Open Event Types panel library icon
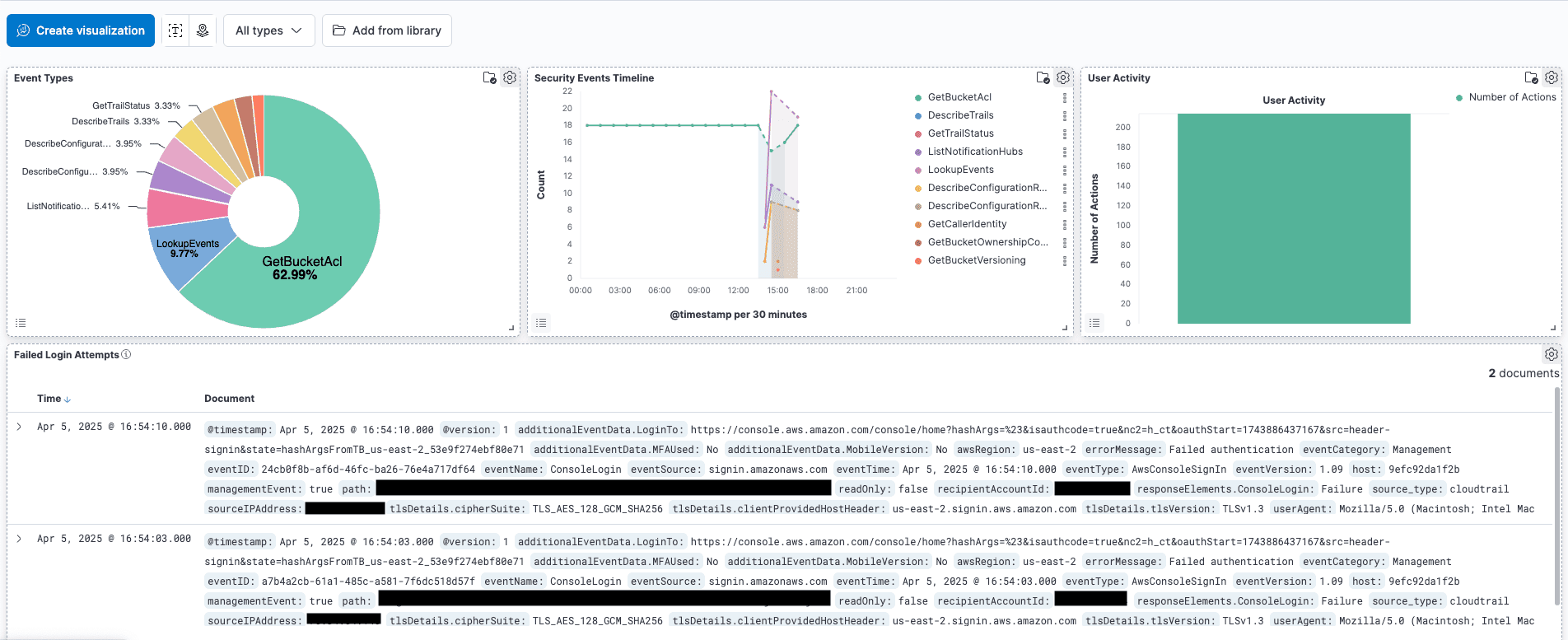1568x640 pixels. pos(489,77)
